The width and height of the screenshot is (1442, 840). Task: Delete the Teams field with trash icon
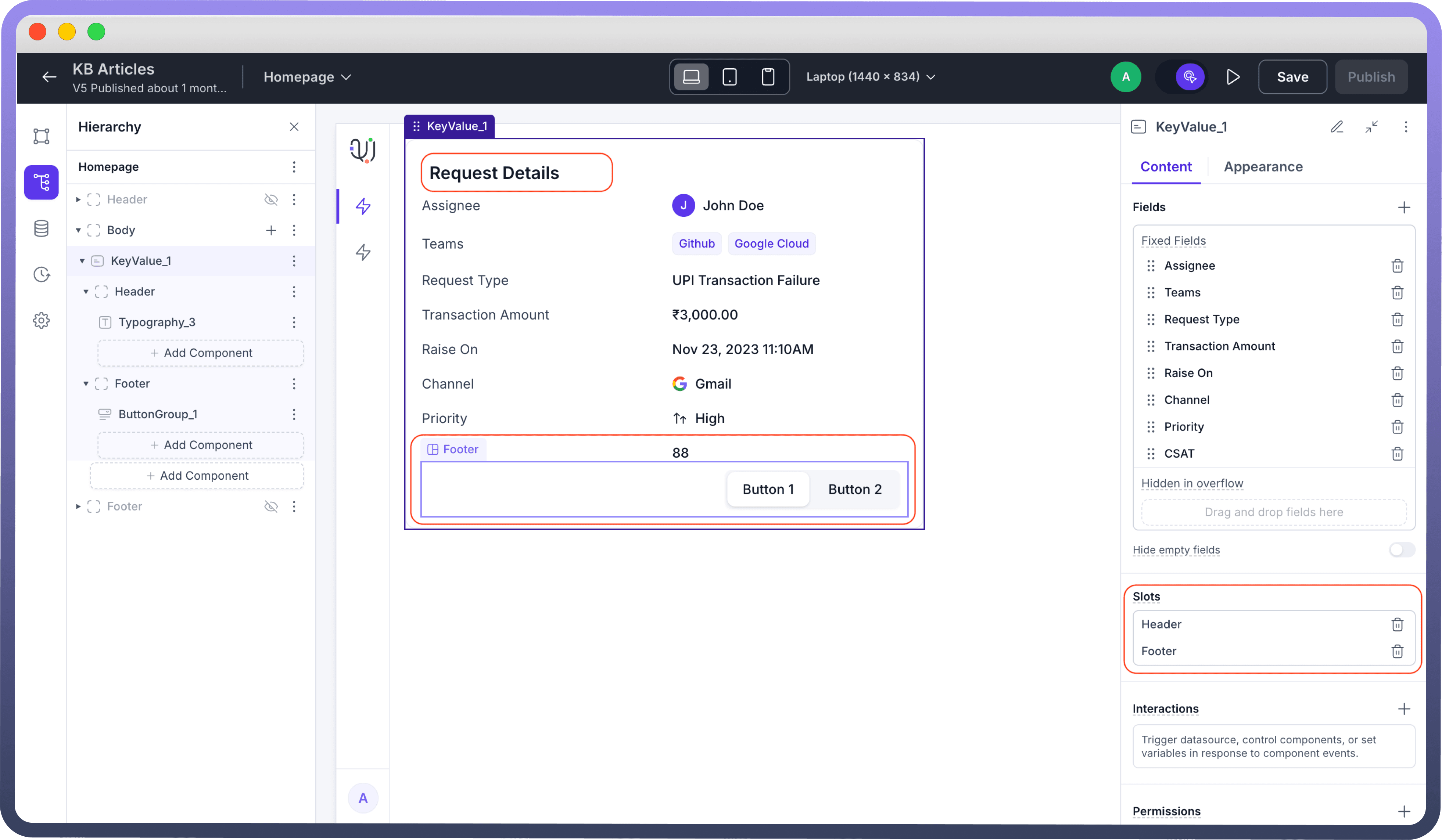1397,293
